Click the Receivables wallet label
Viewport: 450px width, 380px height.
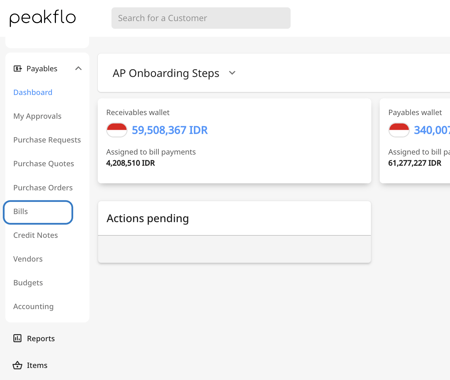(138, 113)
